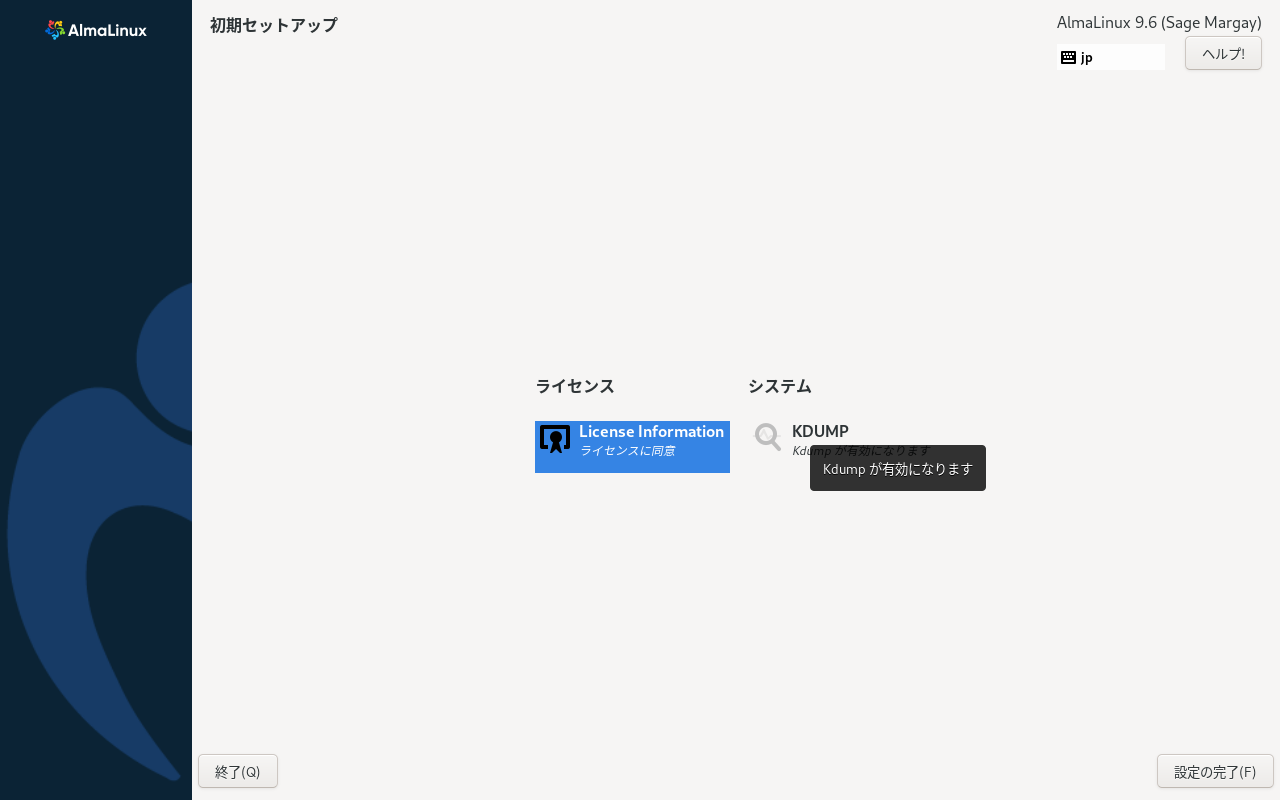Click the 終了(Q) quit button
This screenshot has width=1280, height=800.
[x=238, y=771]
